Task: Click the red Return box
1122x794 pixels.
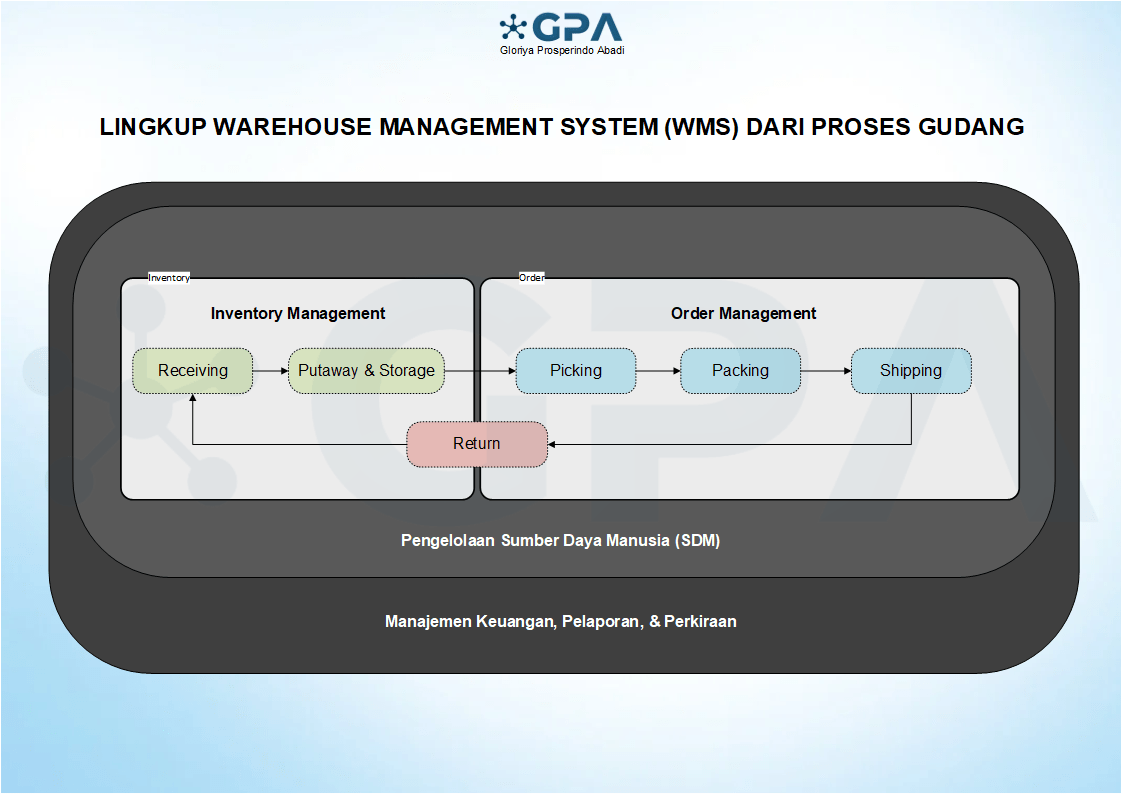Action: coord(477,444)
